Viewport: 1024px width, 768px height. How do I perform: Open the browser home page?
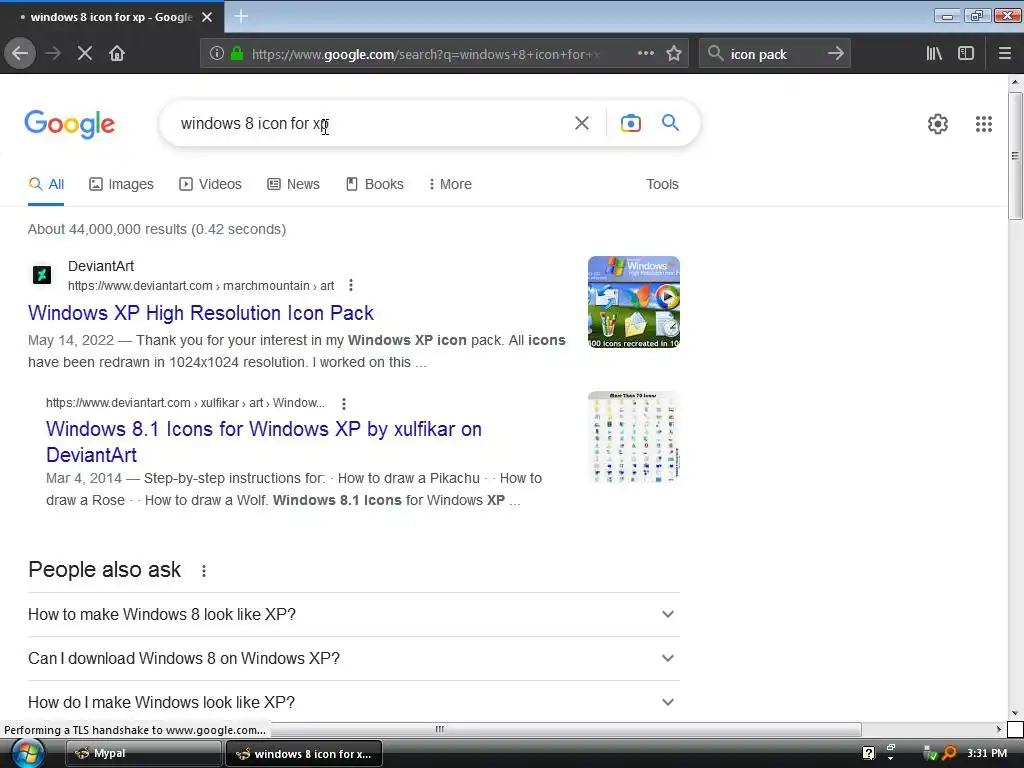(x=117, y=54)
